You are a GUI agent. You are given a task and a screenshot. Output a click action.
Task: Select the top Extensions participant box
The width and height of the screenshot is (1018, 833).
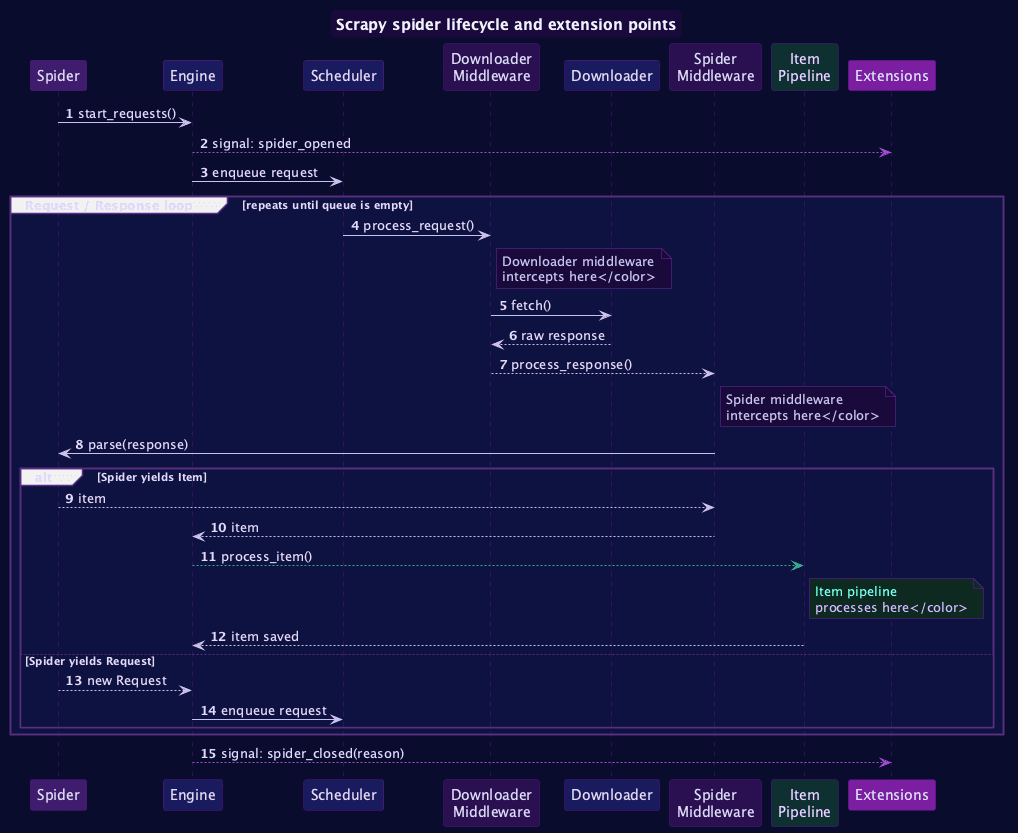[x=891, y=75]
